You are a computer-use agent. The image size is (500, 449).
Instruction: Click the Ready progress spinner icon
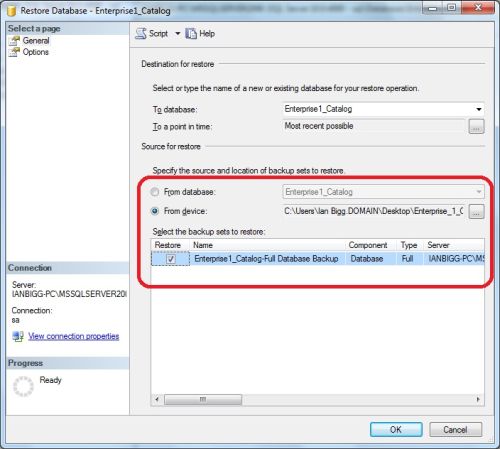23,386
